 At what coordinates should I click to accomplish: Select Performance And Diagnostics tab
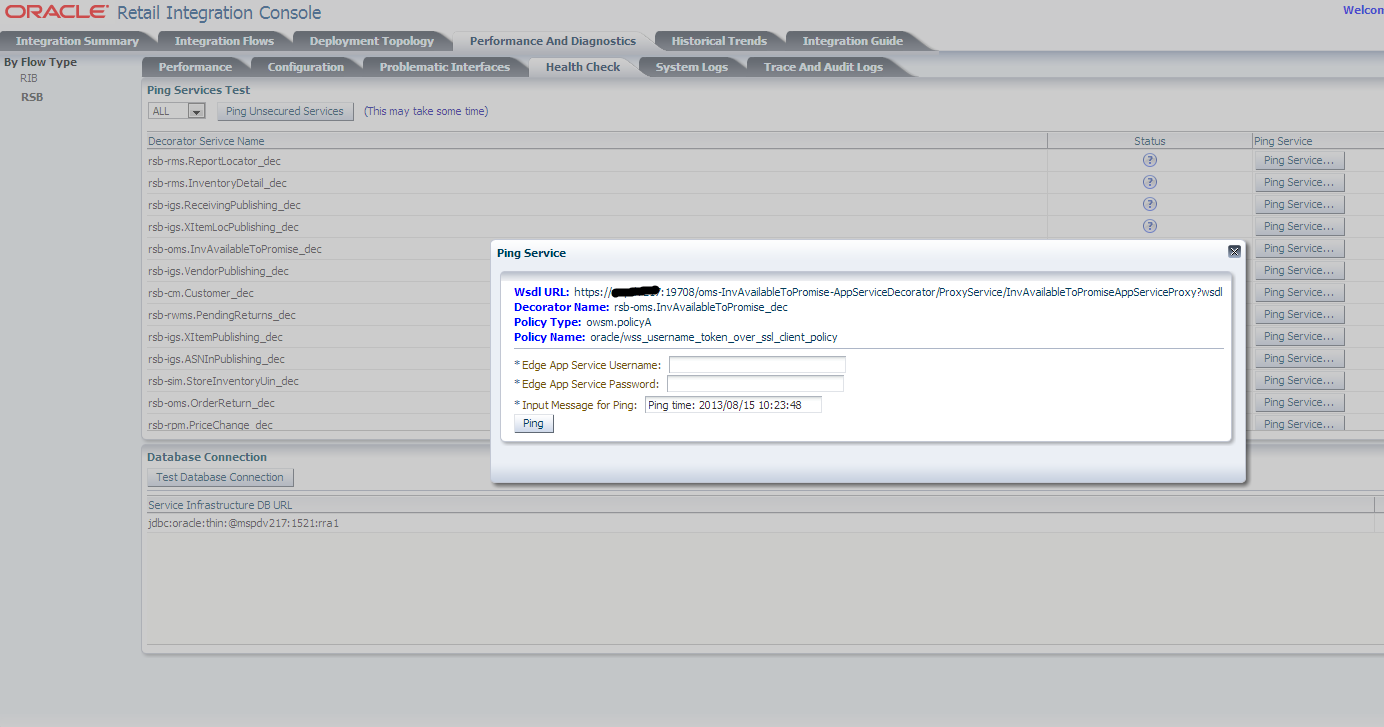pyautogui.click(x=552, y=41)
